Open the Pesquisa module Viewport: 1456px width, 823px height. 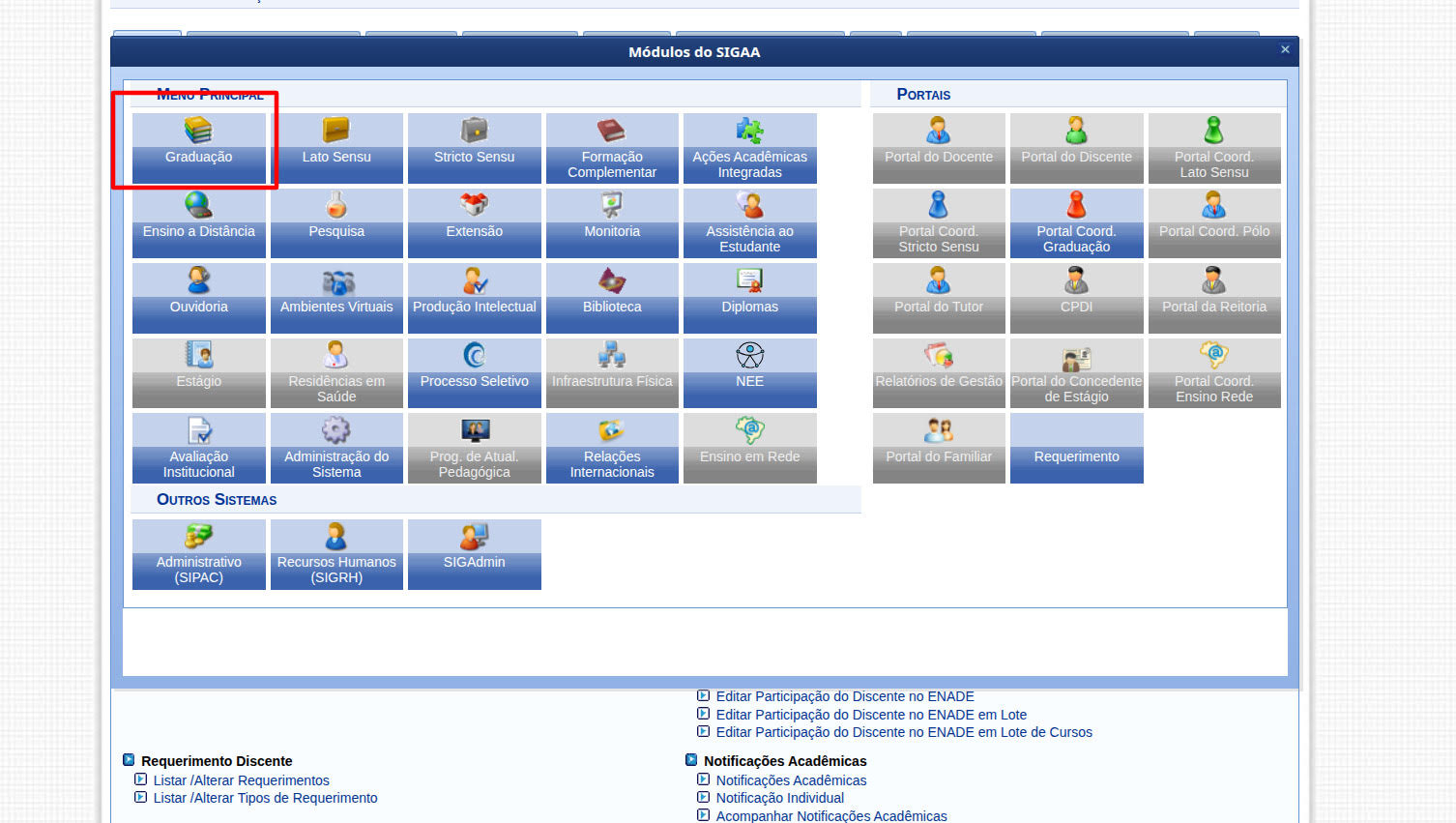(x=336, y=222)
